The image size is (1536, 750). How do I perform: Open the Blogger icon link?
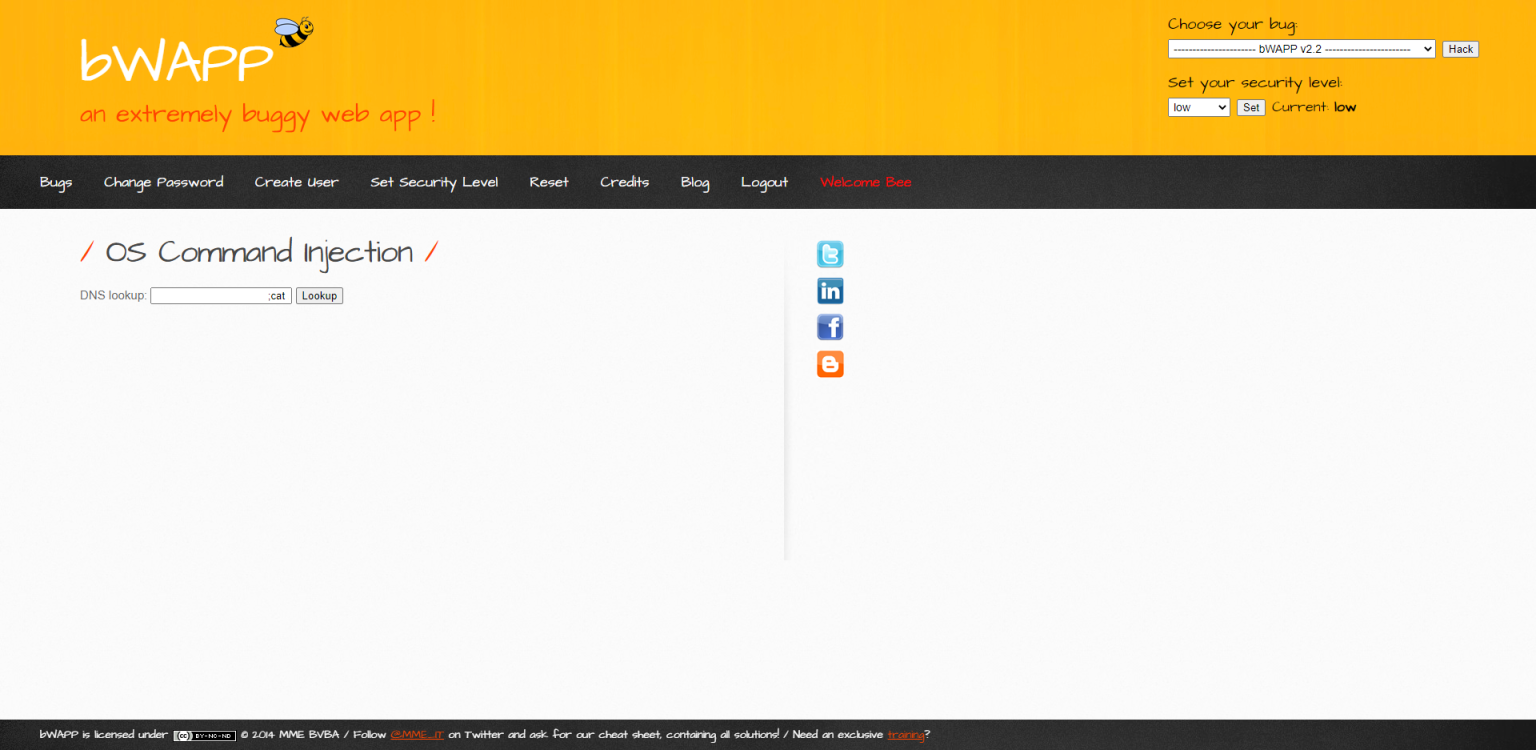tap(830, 364)
